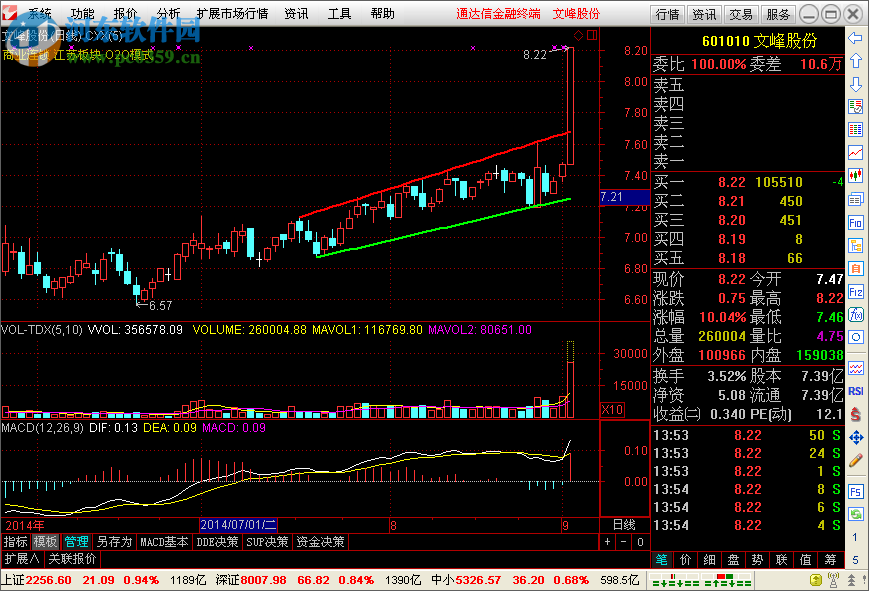Select the 指标 tab below chart
This screenshot has height=591, width=869.
(15, 542)
